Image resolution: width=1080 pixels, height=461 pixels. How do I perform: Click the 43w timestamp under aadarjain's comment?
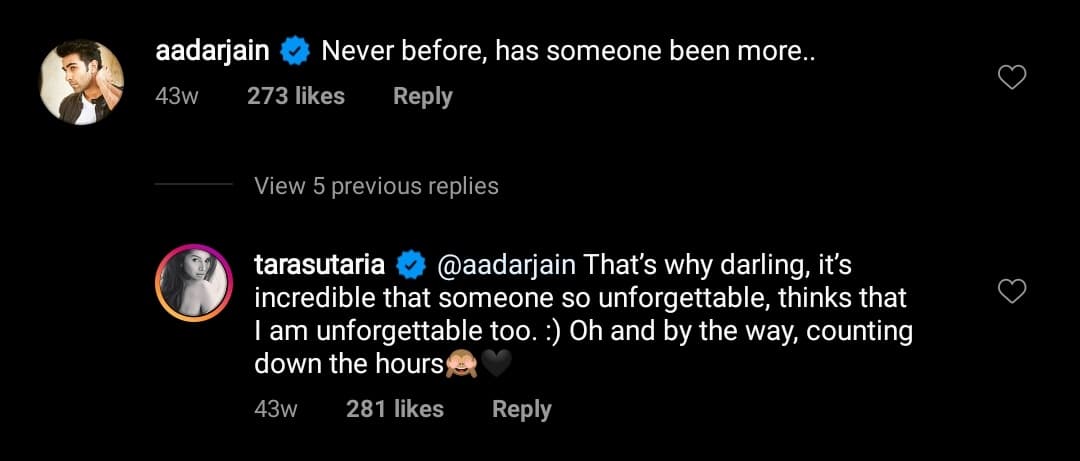pos(177,96)
